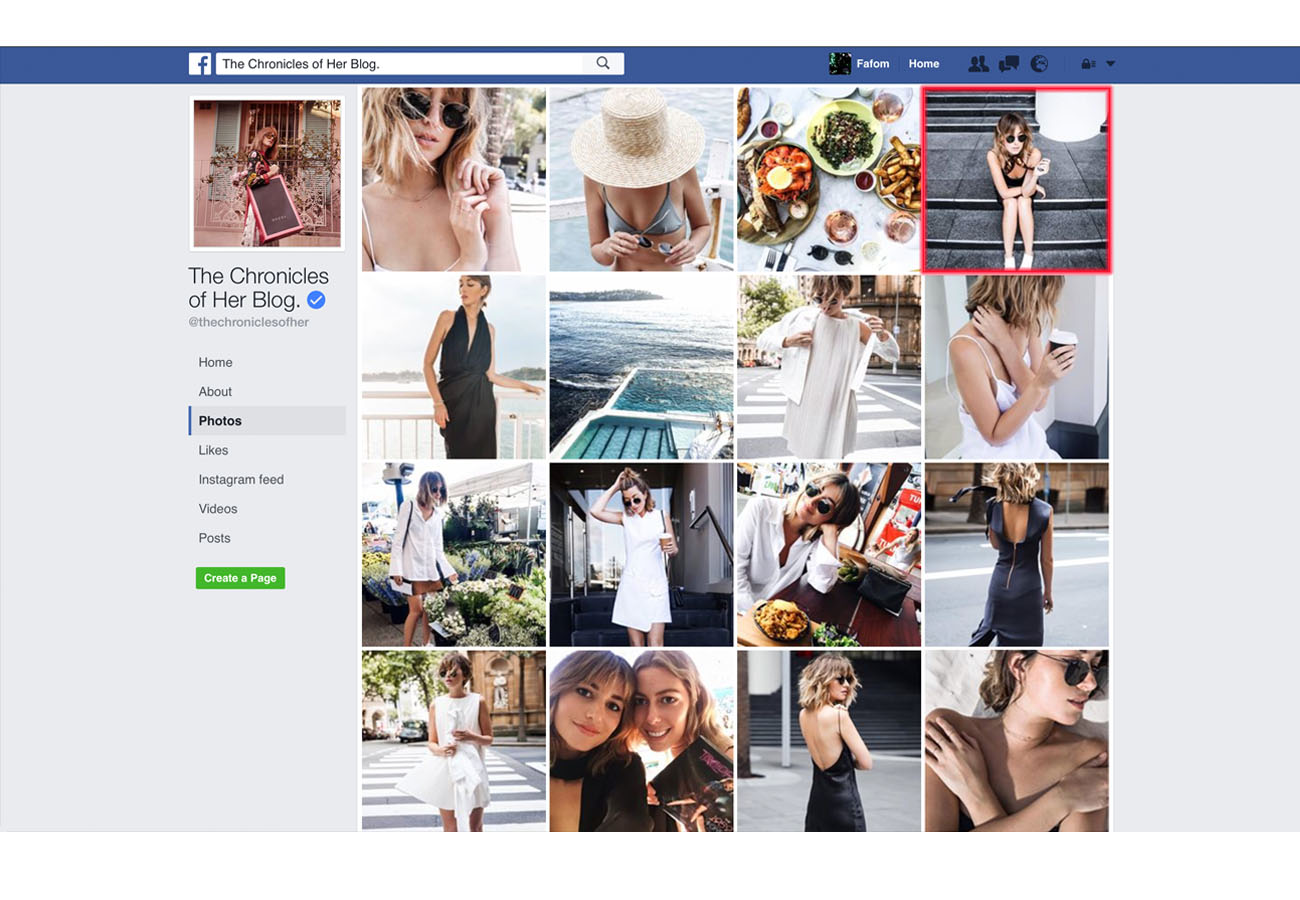Click the green Create a Page button
Viewport: 1300px width, 900px height.
pyautogui.click(x=240, y=578)
